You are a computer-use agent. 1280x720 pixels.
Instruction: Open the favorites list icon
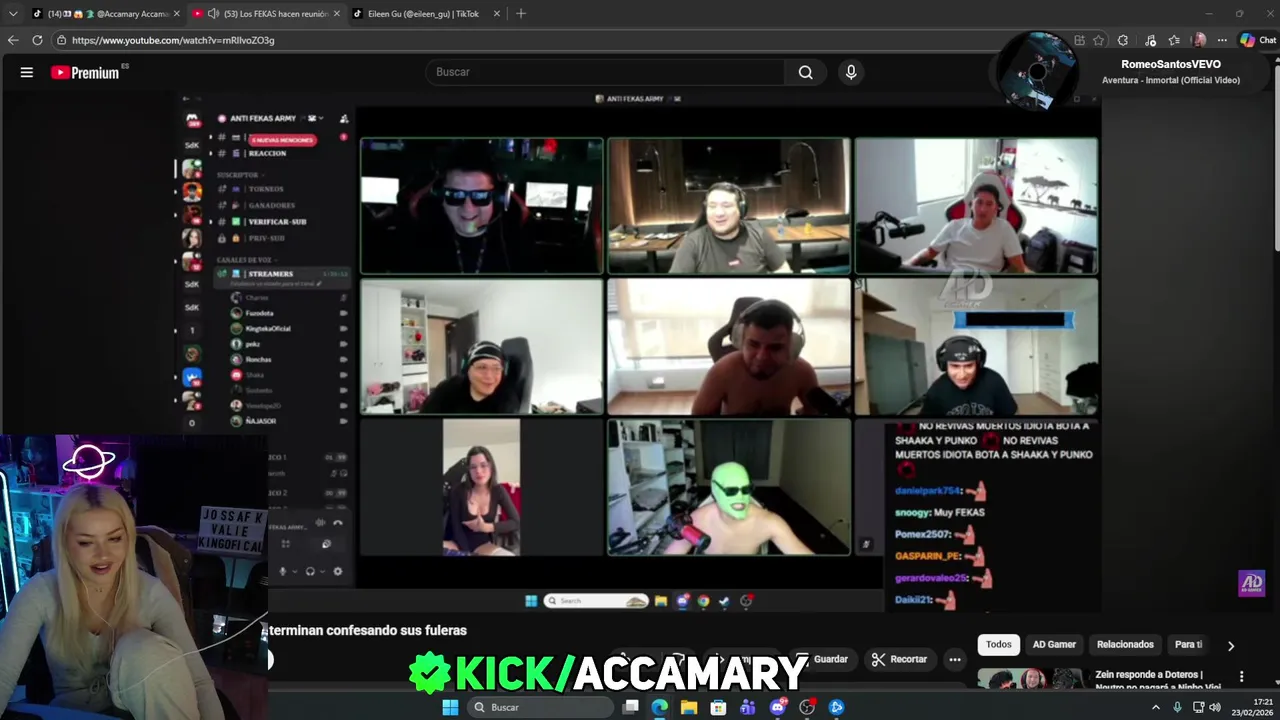pyautogui.click(x=1174, y=40)
